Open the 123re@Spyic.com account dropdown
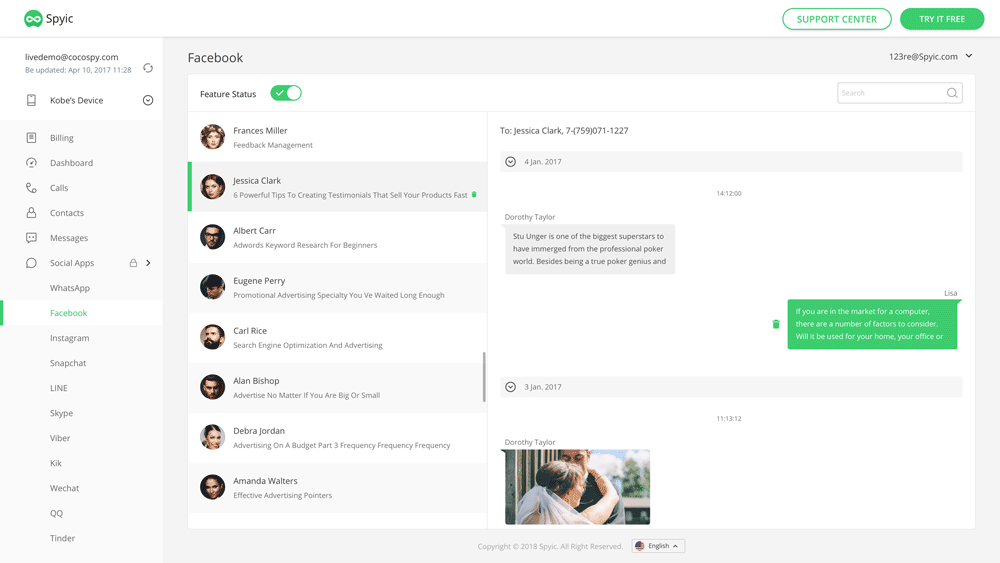The image size is (1000, 563). pos(969,57)
